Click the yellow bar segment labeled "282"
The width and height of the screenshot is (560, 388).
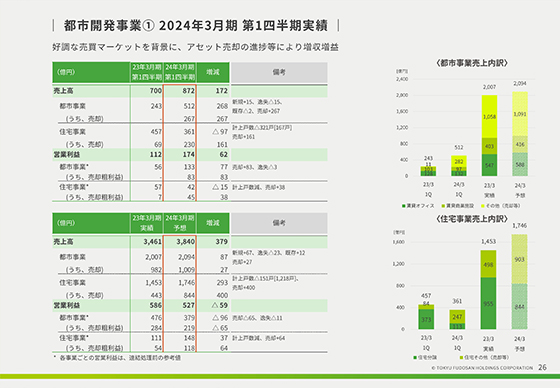pos(459,161)
